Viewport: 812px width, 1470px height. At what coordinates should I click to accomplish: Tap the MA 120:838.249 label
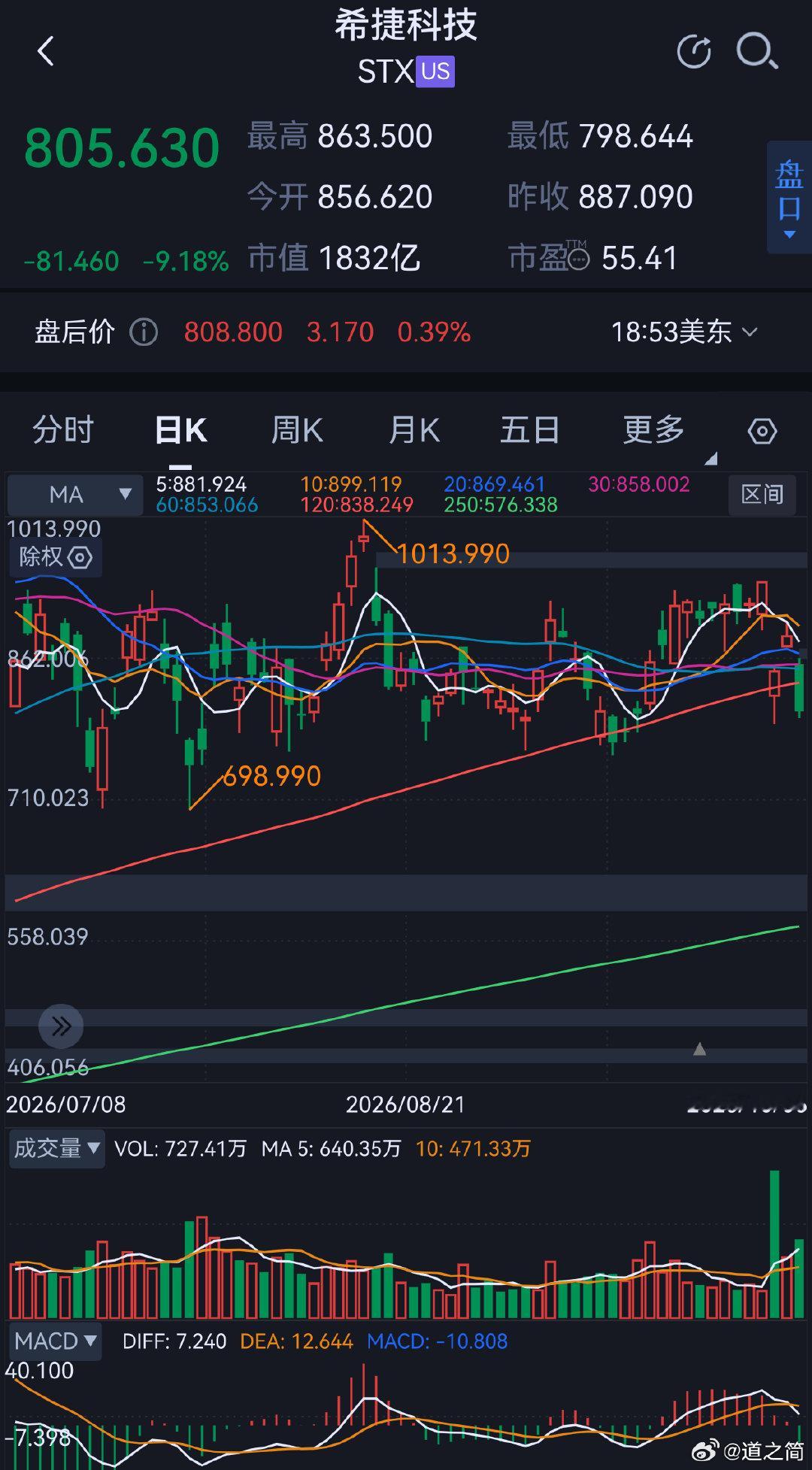point(357,505)
